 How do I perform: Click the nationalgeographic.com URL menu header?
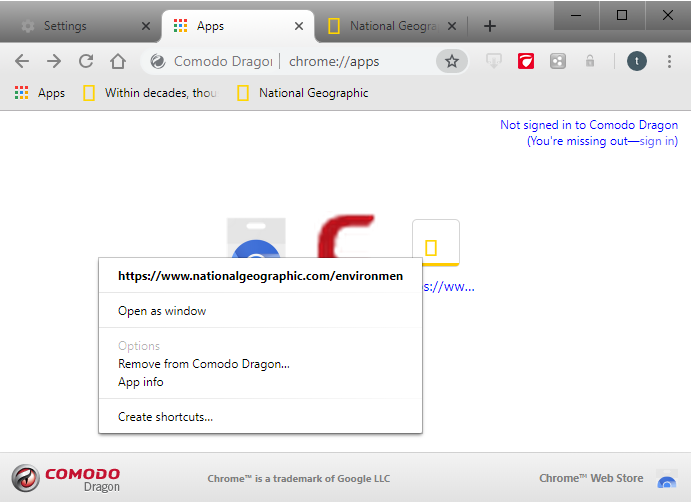coord(260,276)
